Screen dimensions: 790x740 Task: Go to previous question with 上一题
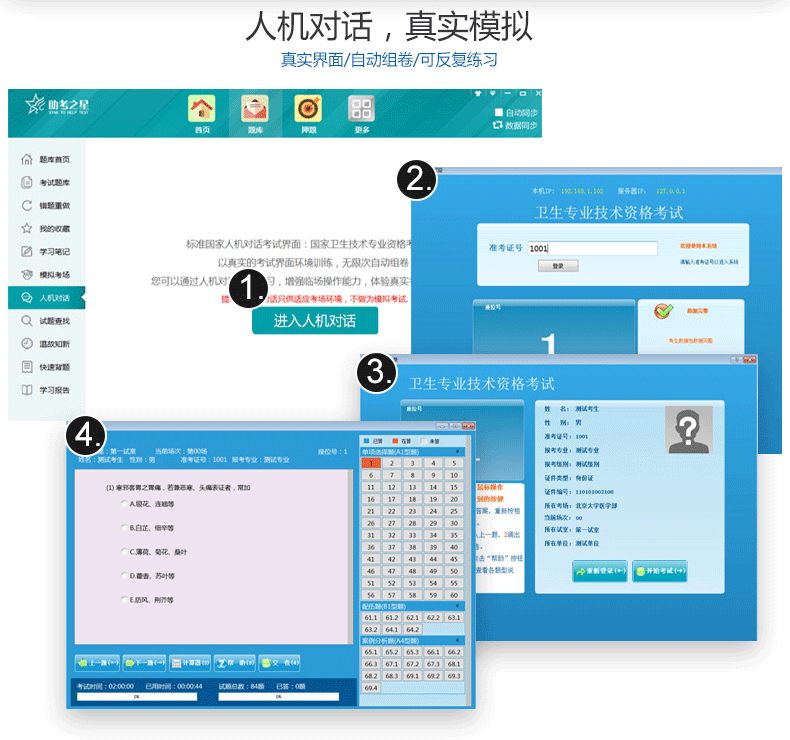pos(97,663)
